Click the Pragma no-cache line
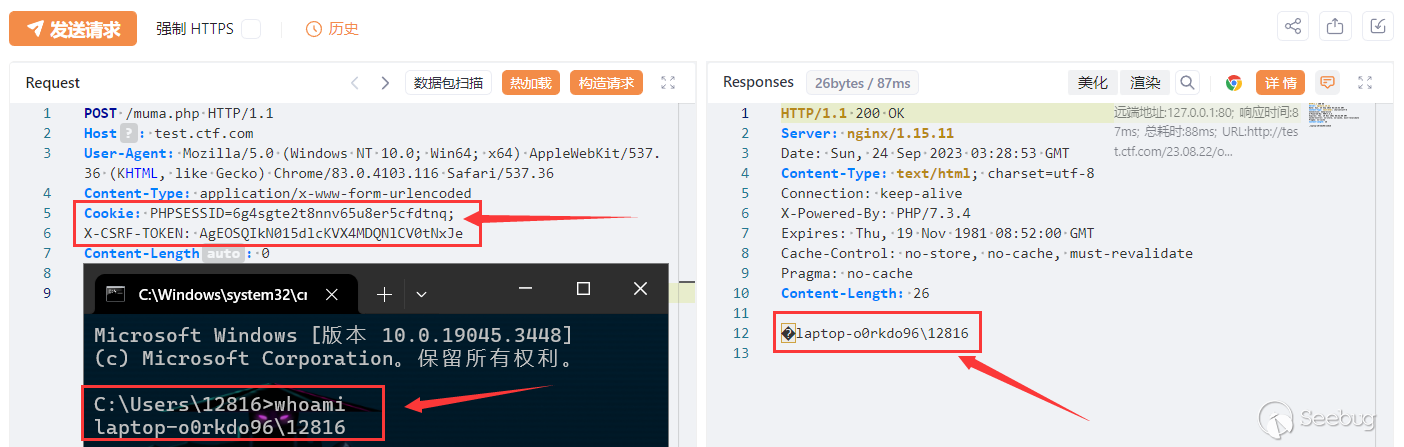 point(846,273)
